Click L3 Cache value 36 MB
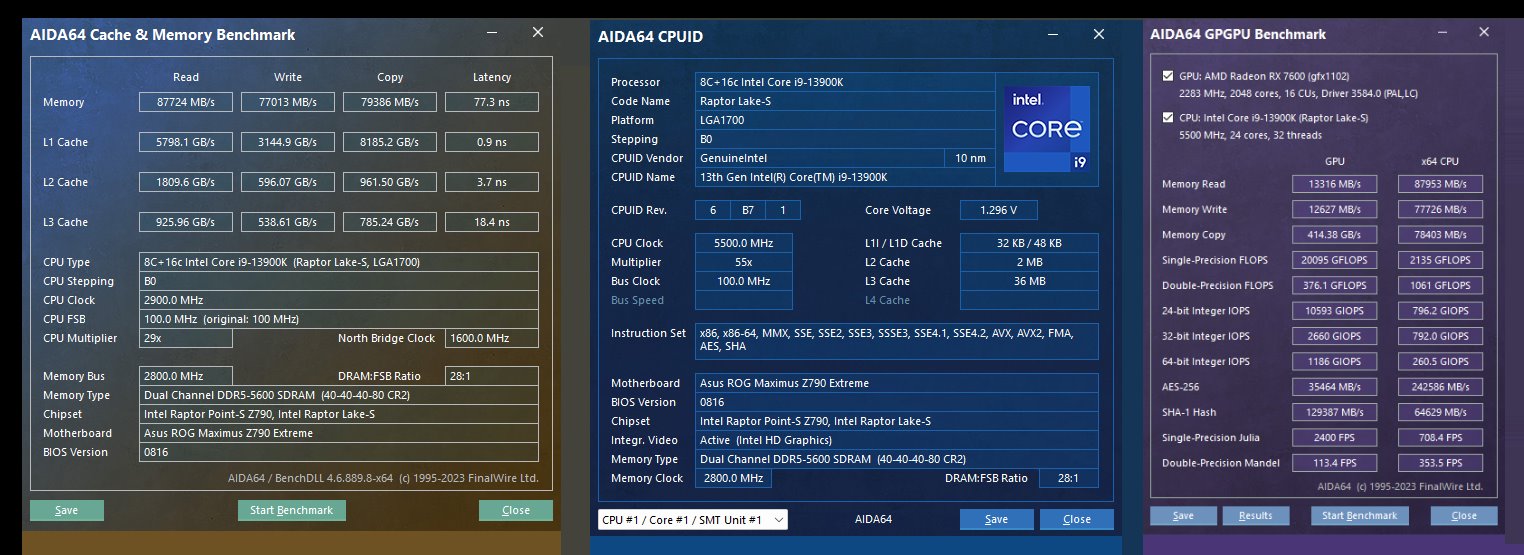The height and width of the screenshot is (555, 1524). [x=1030, y=281]
